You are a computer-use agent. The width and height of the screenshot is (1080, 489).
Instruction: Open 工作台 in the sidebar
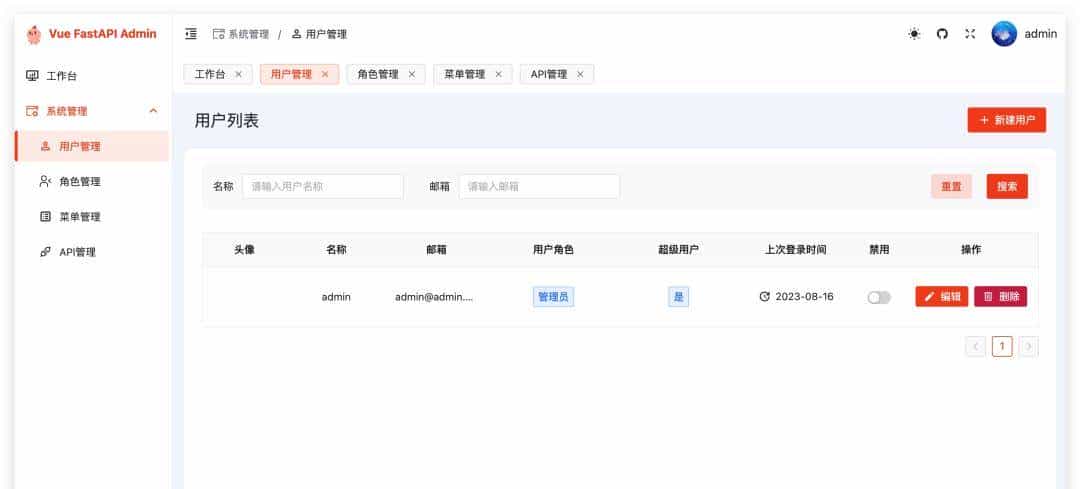coord(92,76)
